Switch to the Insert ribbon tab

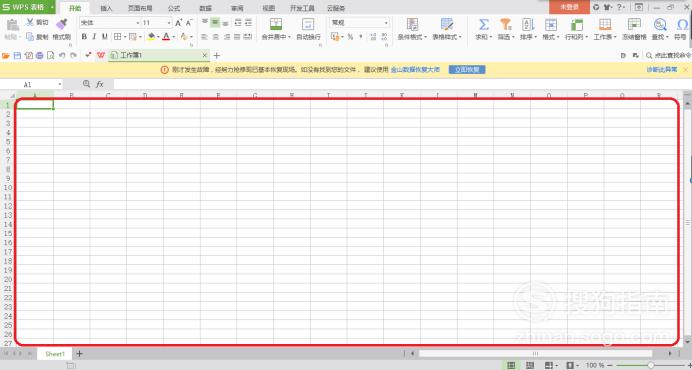(106, 8)
